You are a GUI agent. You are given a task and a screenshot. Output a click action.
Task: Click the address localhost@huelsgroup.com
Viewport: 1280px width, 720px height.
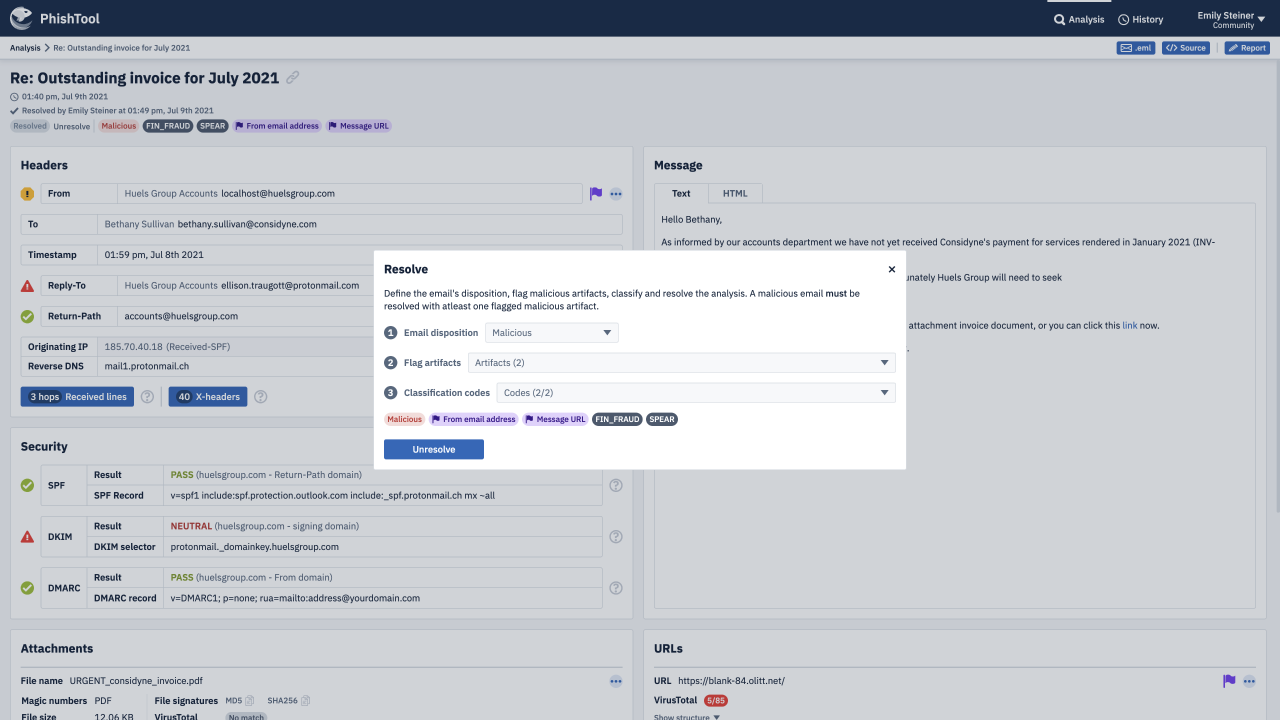(x=278, y=194)
